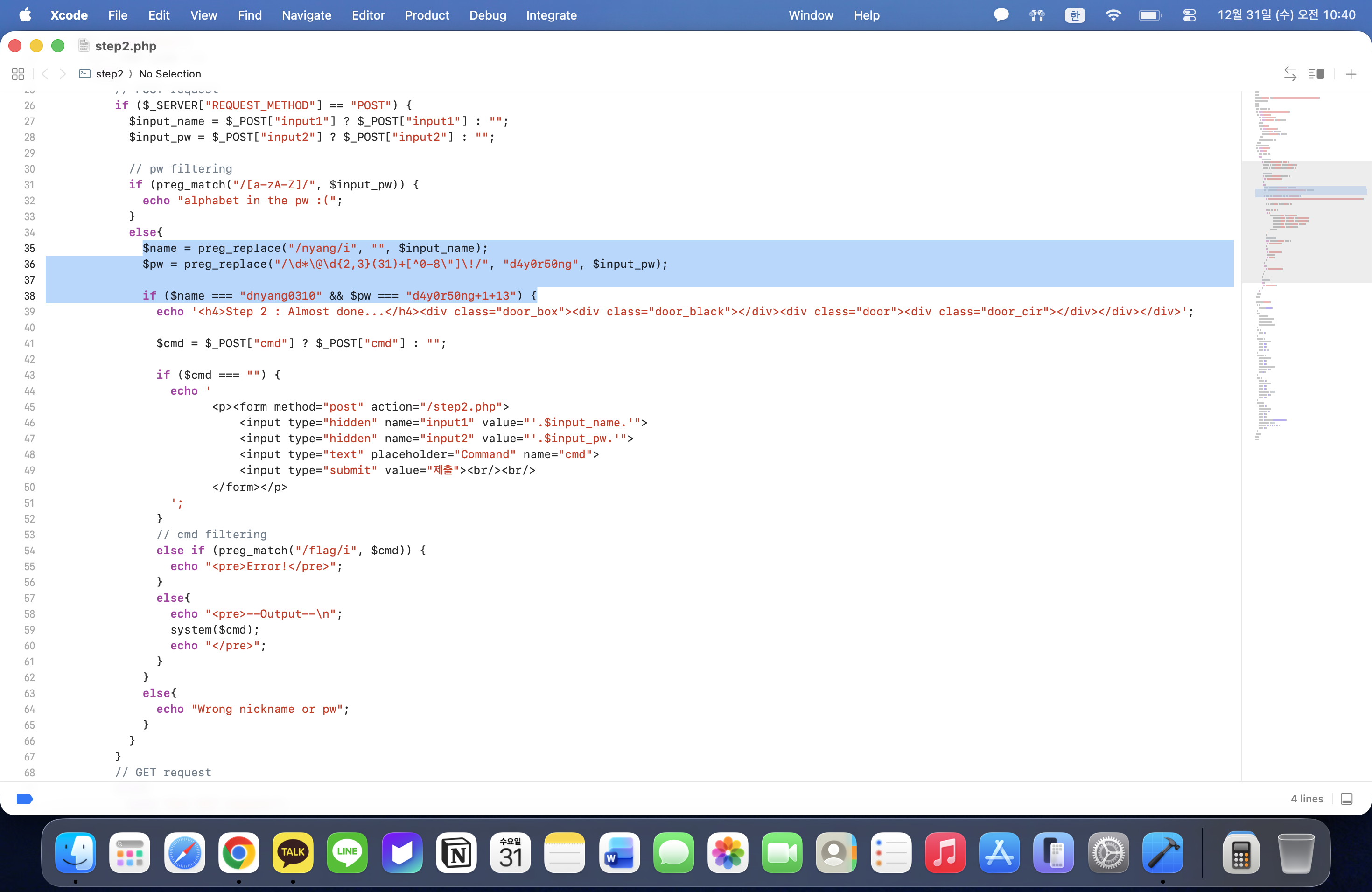
Task: Add a new editor pane
Action: (1351, 74)
